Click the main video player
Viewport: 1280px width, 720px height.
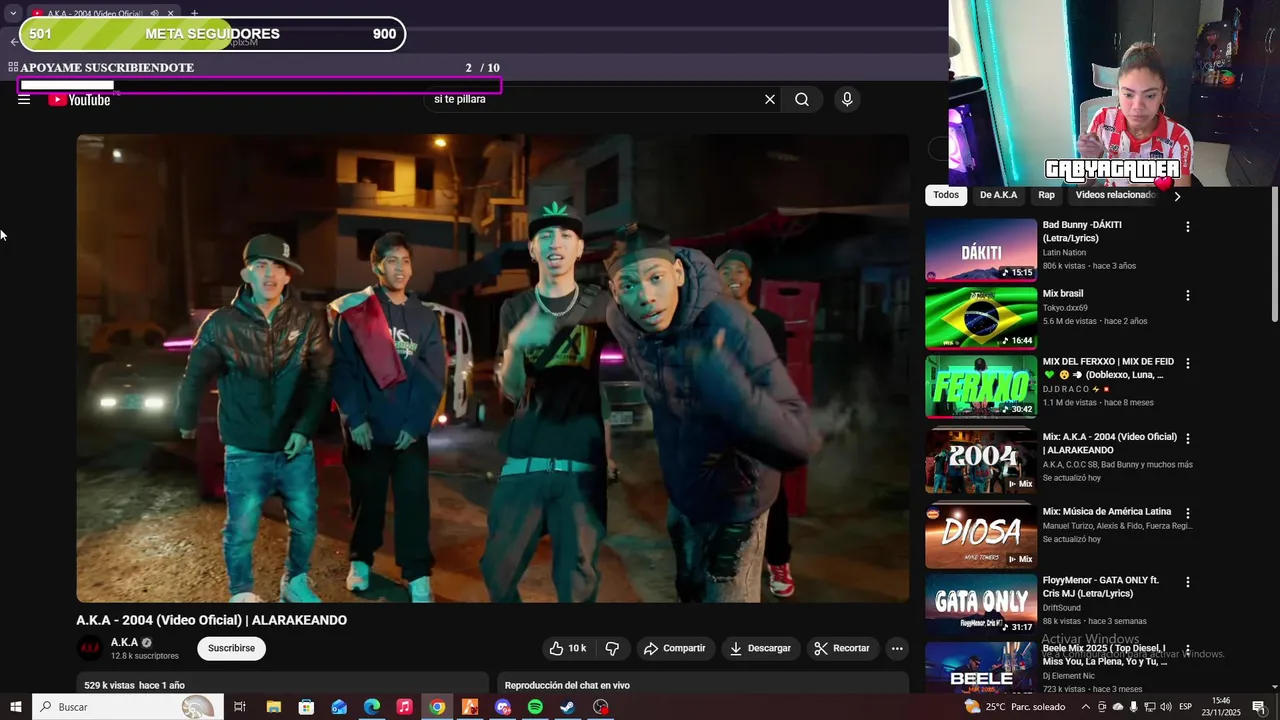click(x=493, y=368)
